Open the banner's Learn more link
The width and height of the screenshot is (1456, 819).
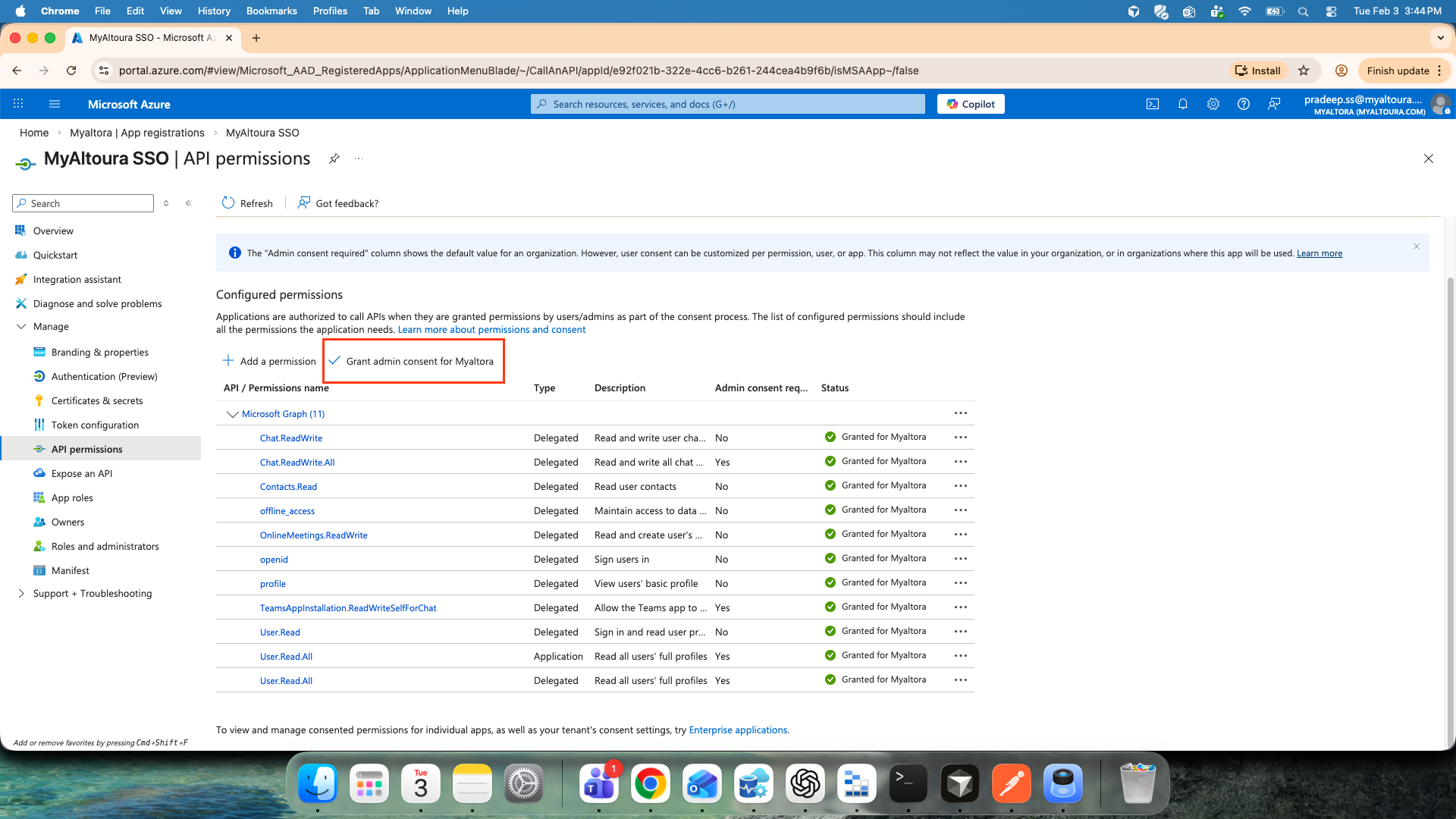(x=1319, y=253)
